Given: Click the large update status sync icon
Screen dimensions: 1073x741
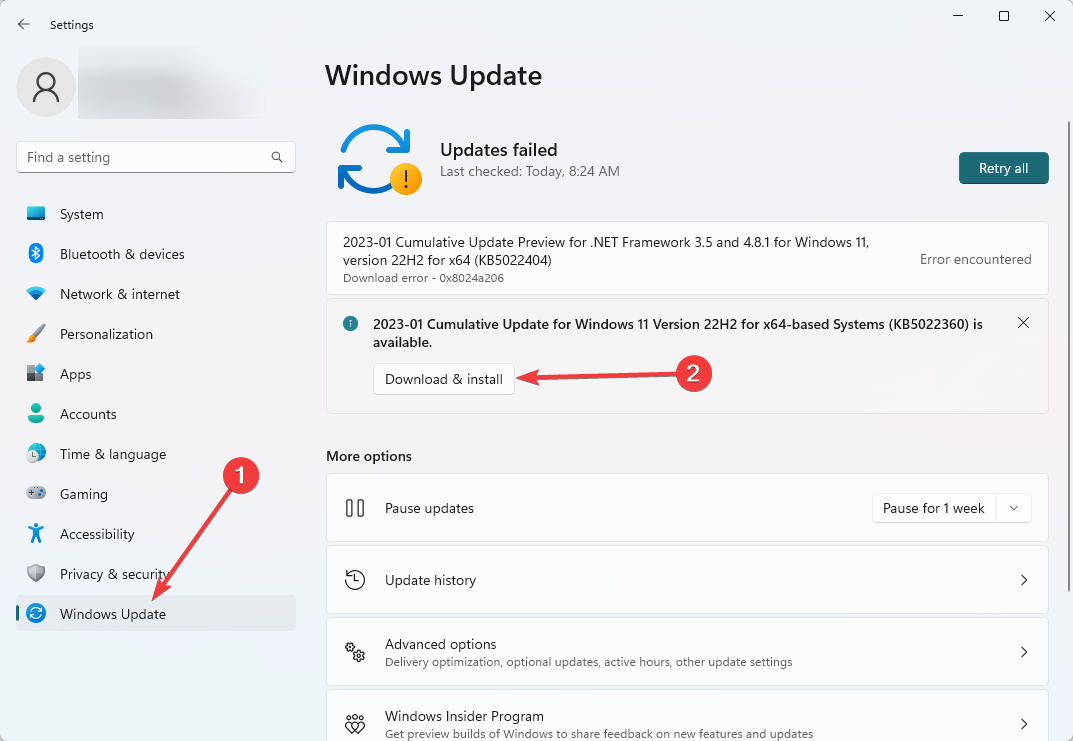Looking at the screenshot, I should [379, 160].
